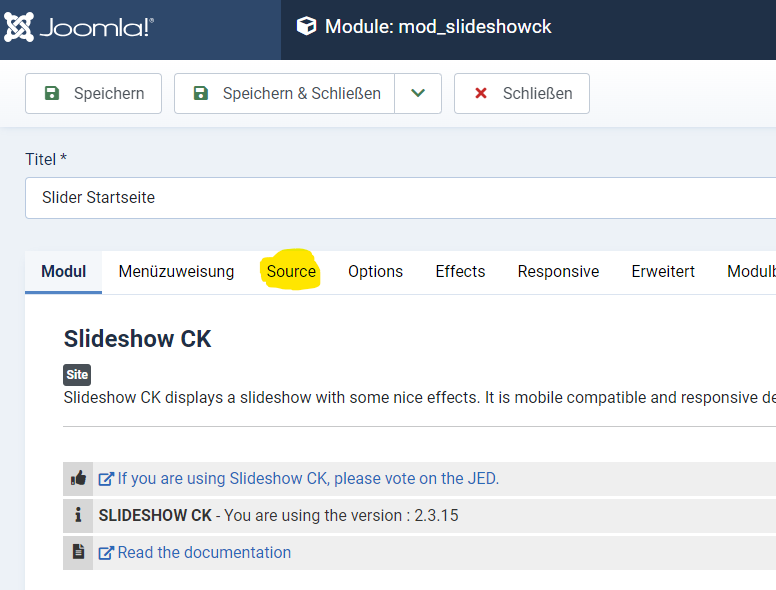Screen dimensions: 776x590
Task: Show the Erweitert tab
Action: [663, 271]
